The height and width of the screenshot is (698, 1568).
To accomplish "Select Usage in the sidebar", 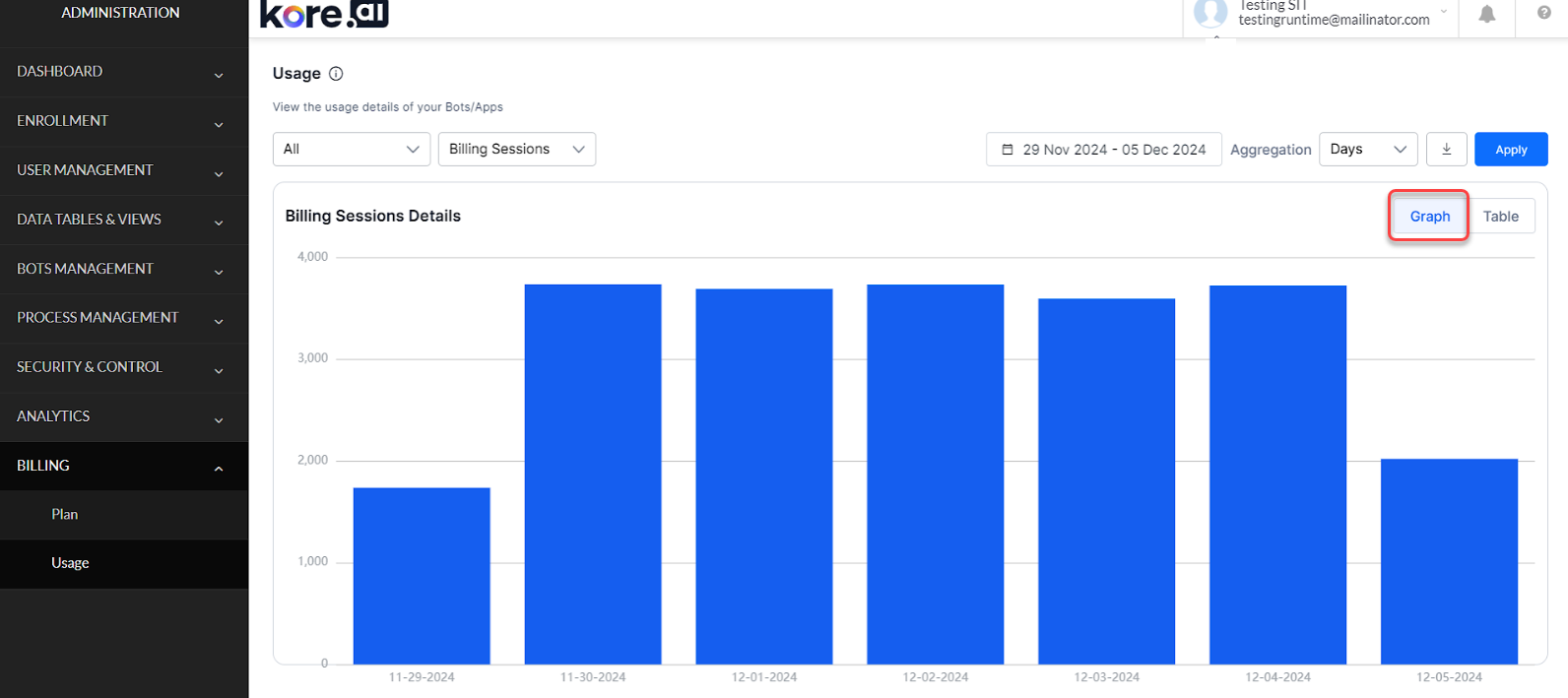I will click(x=70, y=563).
